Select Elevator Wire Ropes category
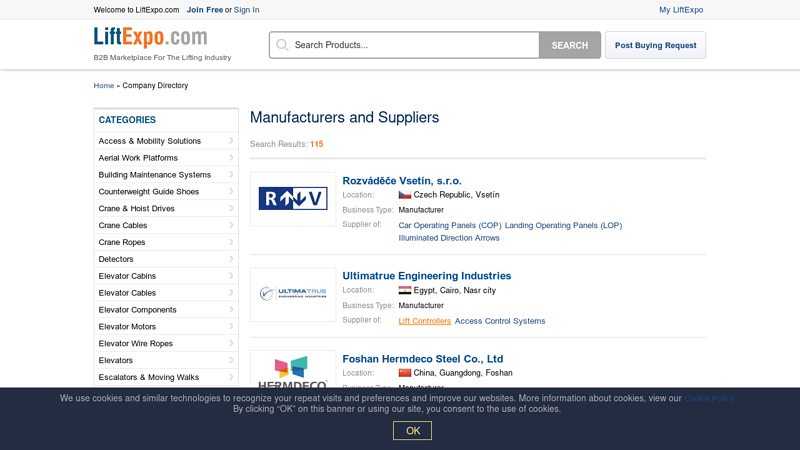Image resolution: width=800 pixels, height=450 pixels. (166, 343)
